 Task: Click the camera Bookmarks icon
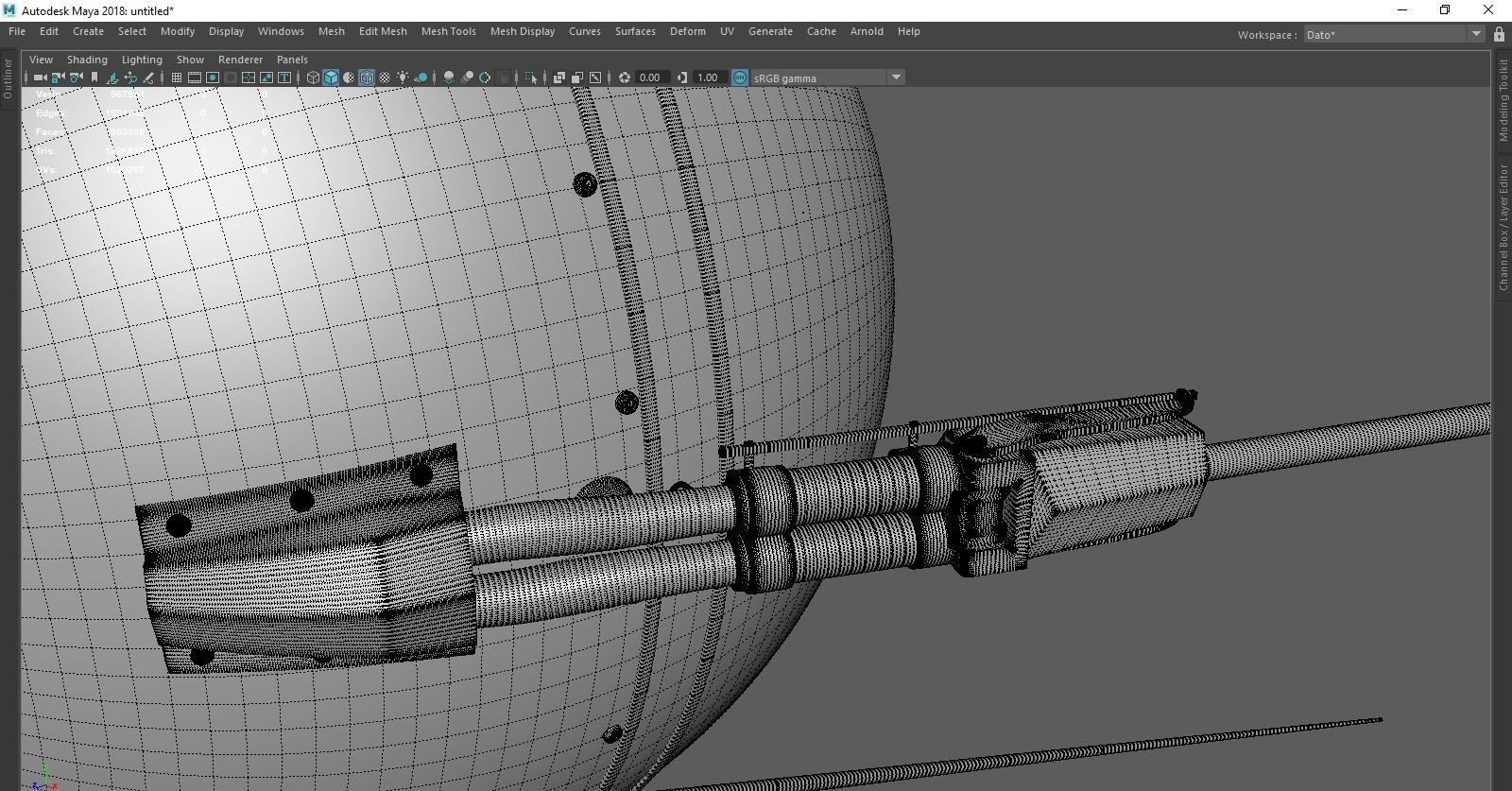(94, 77)
